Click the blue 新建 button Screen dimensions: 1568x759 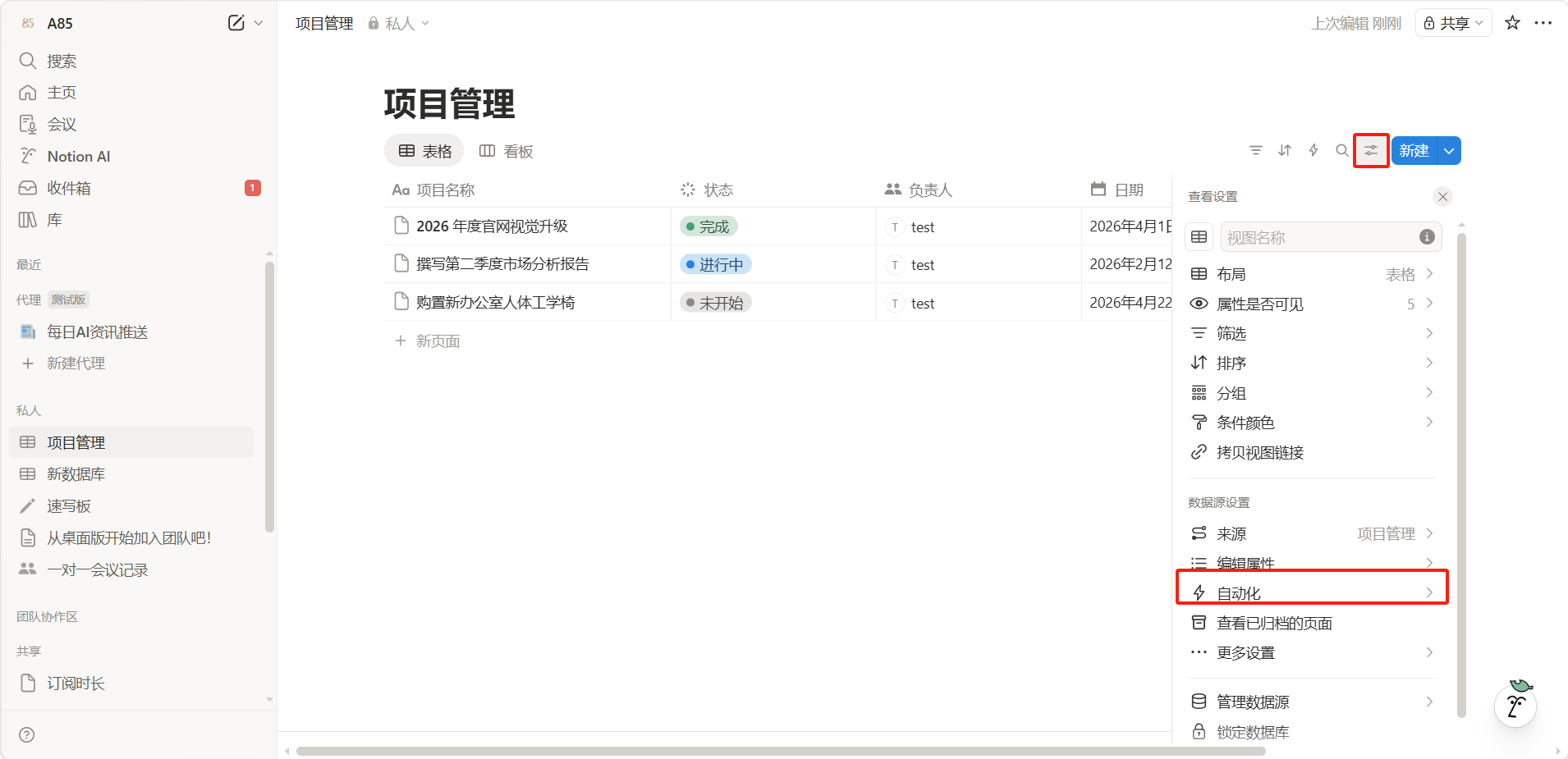1414,151
